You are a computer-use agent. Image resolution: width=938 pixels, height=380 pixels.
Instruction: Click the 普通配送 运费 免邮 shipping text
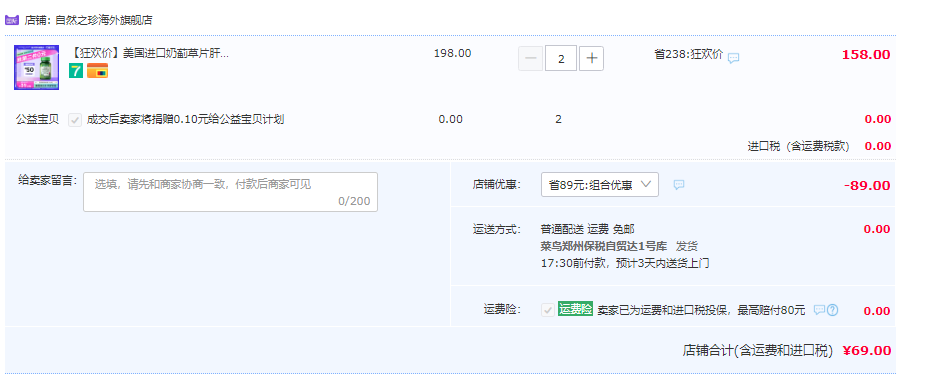(x=587, y=229)
